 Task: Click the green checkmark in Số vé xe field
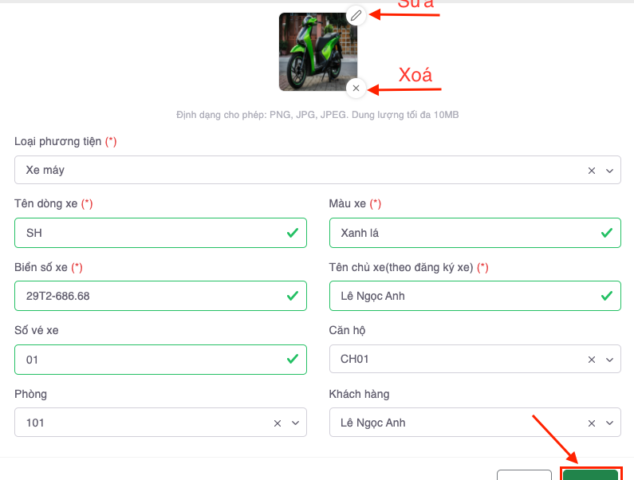[x=292, y=360]
